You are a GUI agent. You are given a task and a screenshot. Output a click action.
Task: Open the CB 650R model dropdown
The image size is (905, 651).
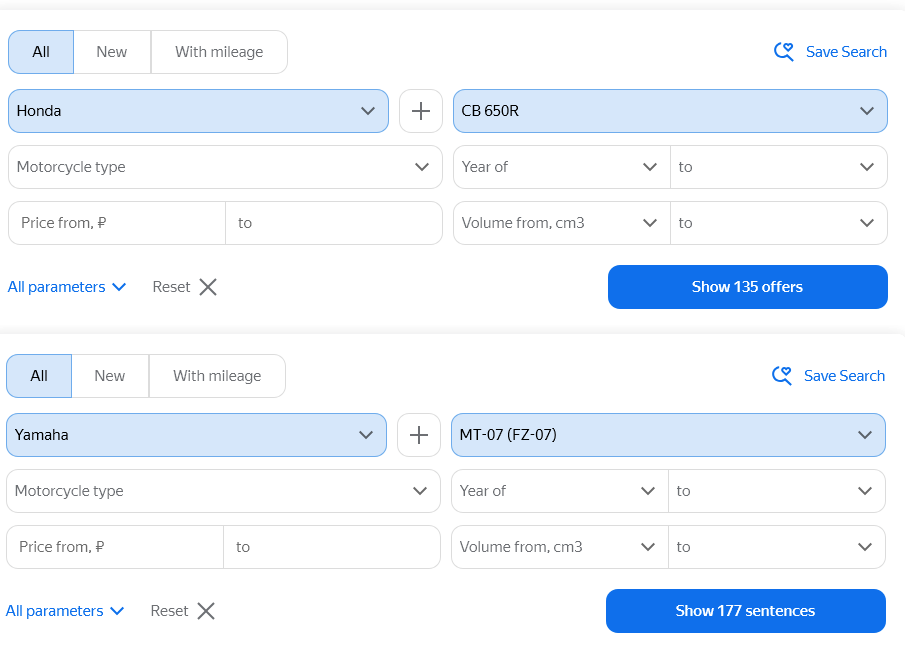point(670,111)
